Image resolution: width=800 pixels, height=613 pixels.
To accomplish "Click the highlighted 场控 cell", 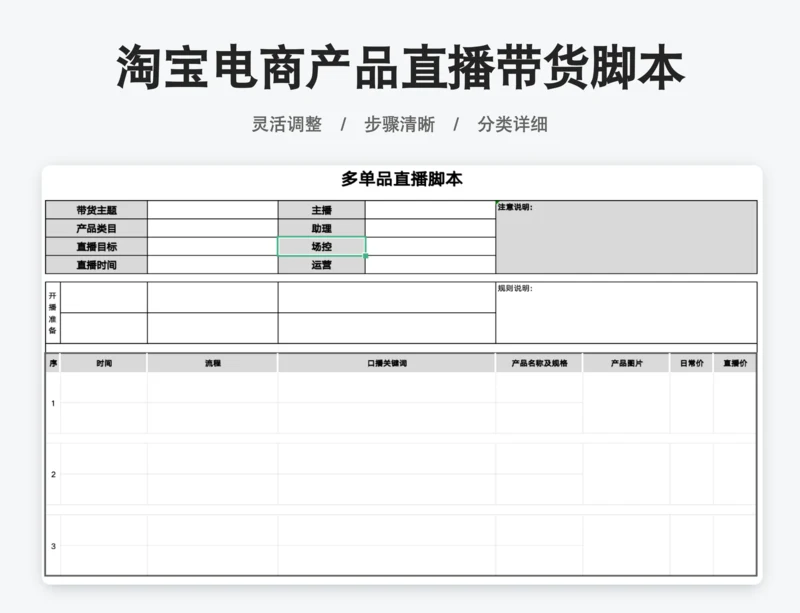I will [x=321, y=247].
